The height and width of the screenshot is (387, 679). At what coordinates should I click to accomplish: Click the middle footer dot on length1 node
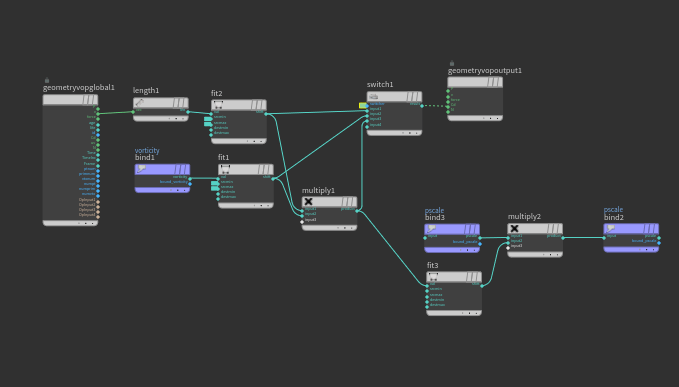(176, 118)
